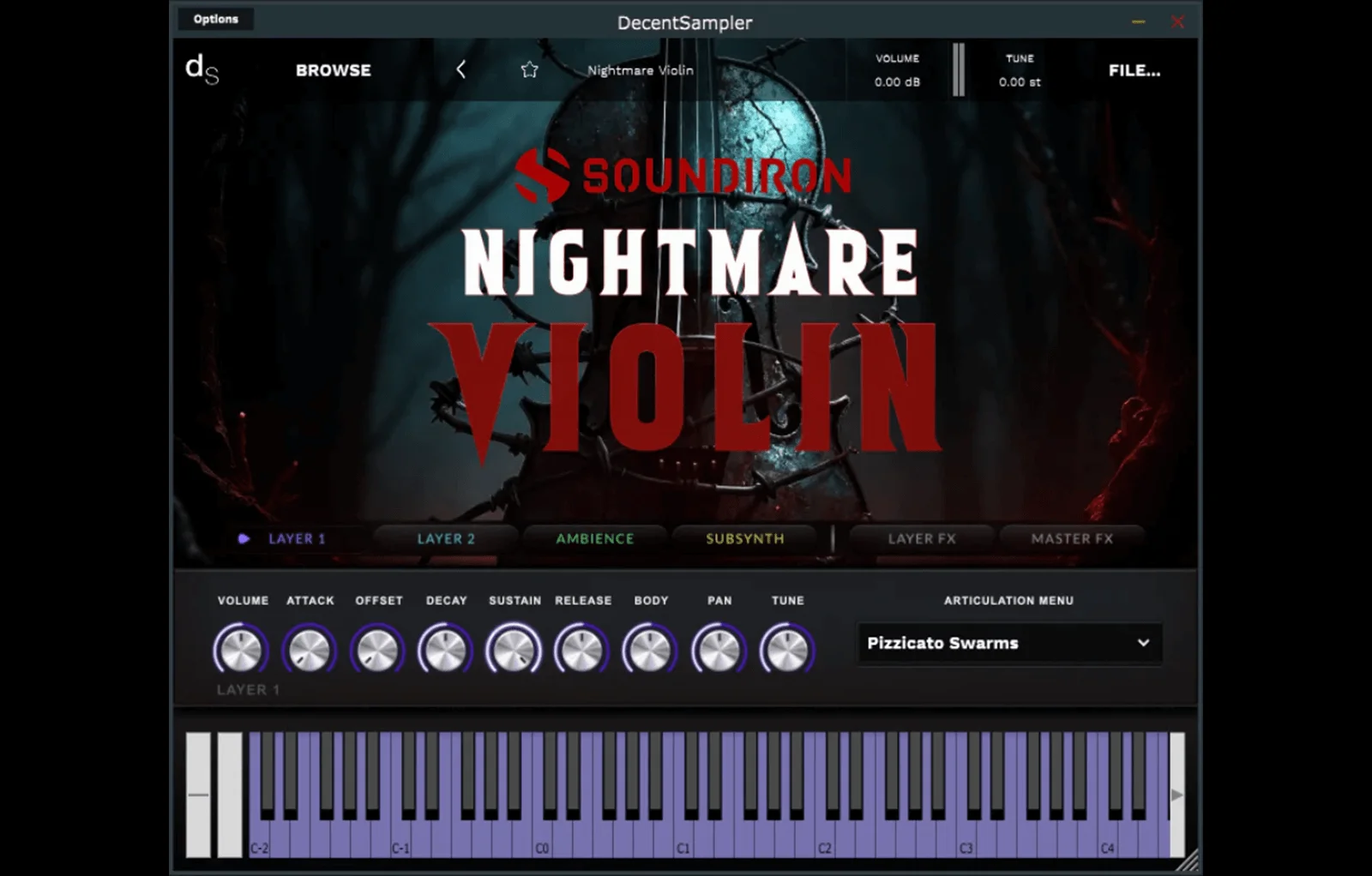Switch to the LAYER 2 tab
The width and height of the screenshot is (1372, 876).
pyautogui.click(x=446, y=538)
